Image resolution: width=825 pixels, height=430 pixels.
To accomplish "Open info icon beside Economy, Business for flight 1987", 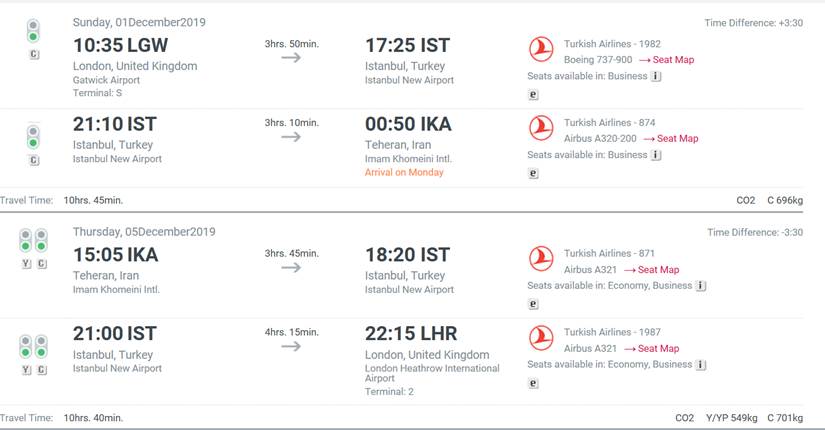I will click(x=700, y=365).
